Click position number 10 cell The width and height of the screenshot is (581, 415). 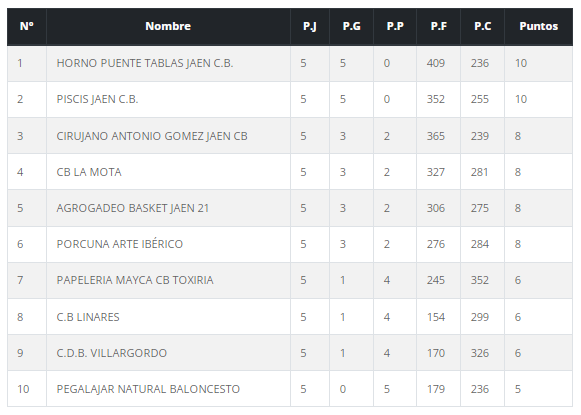pos(23,389)
